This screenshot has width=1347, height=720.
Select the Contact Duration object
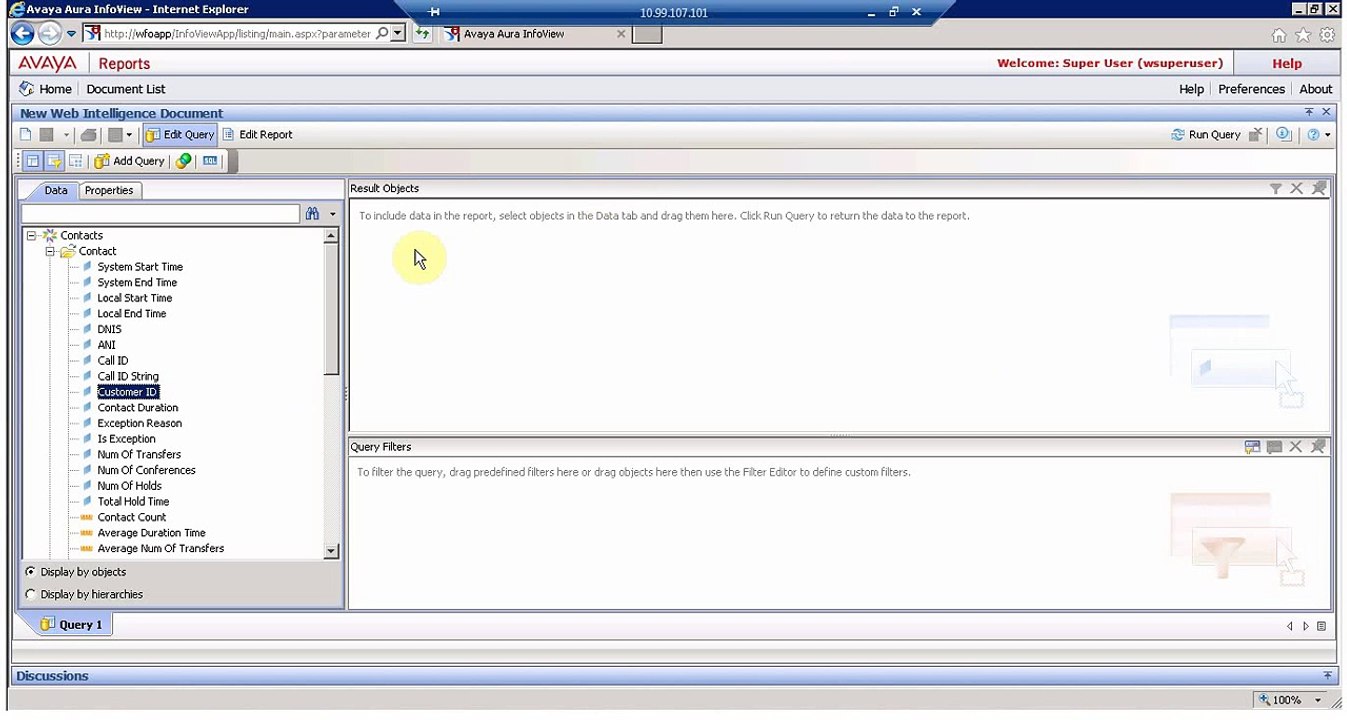[x=138, y=408]
